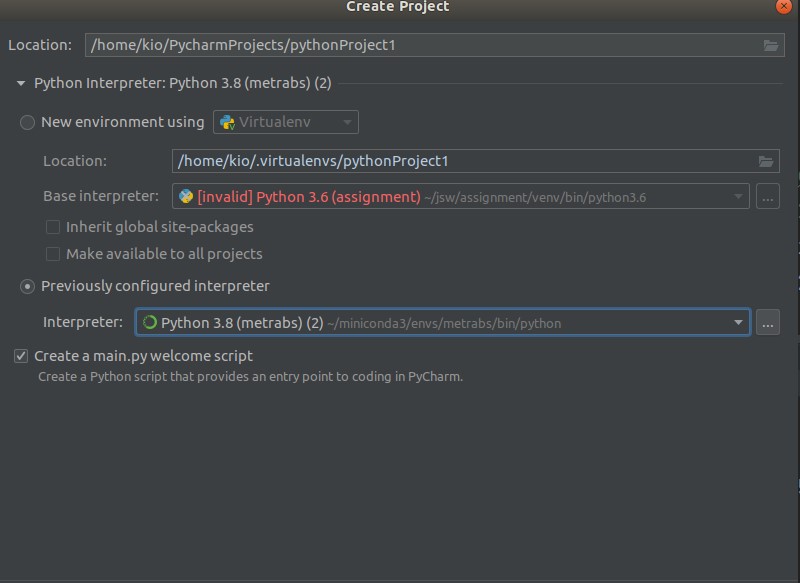Screen dimensions: 800x583
Task: Click the ellipsis button next to Interpreter
Action: tap(767, 322)
